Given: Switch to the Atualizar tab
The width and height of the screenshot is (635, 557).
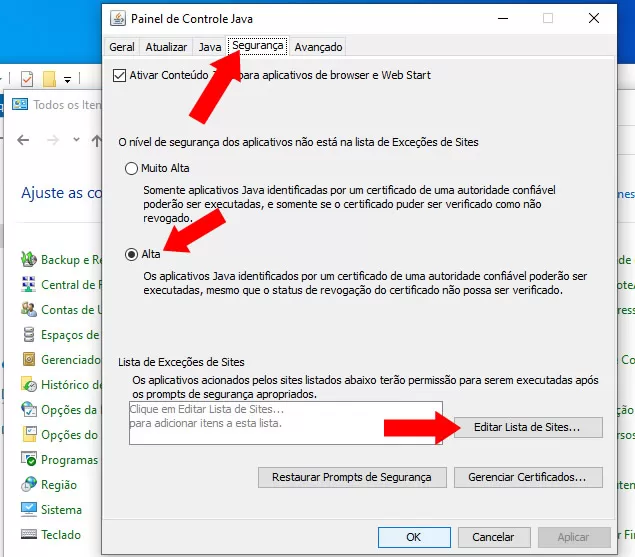Looking at the screenshot, I should coord(166,47).
